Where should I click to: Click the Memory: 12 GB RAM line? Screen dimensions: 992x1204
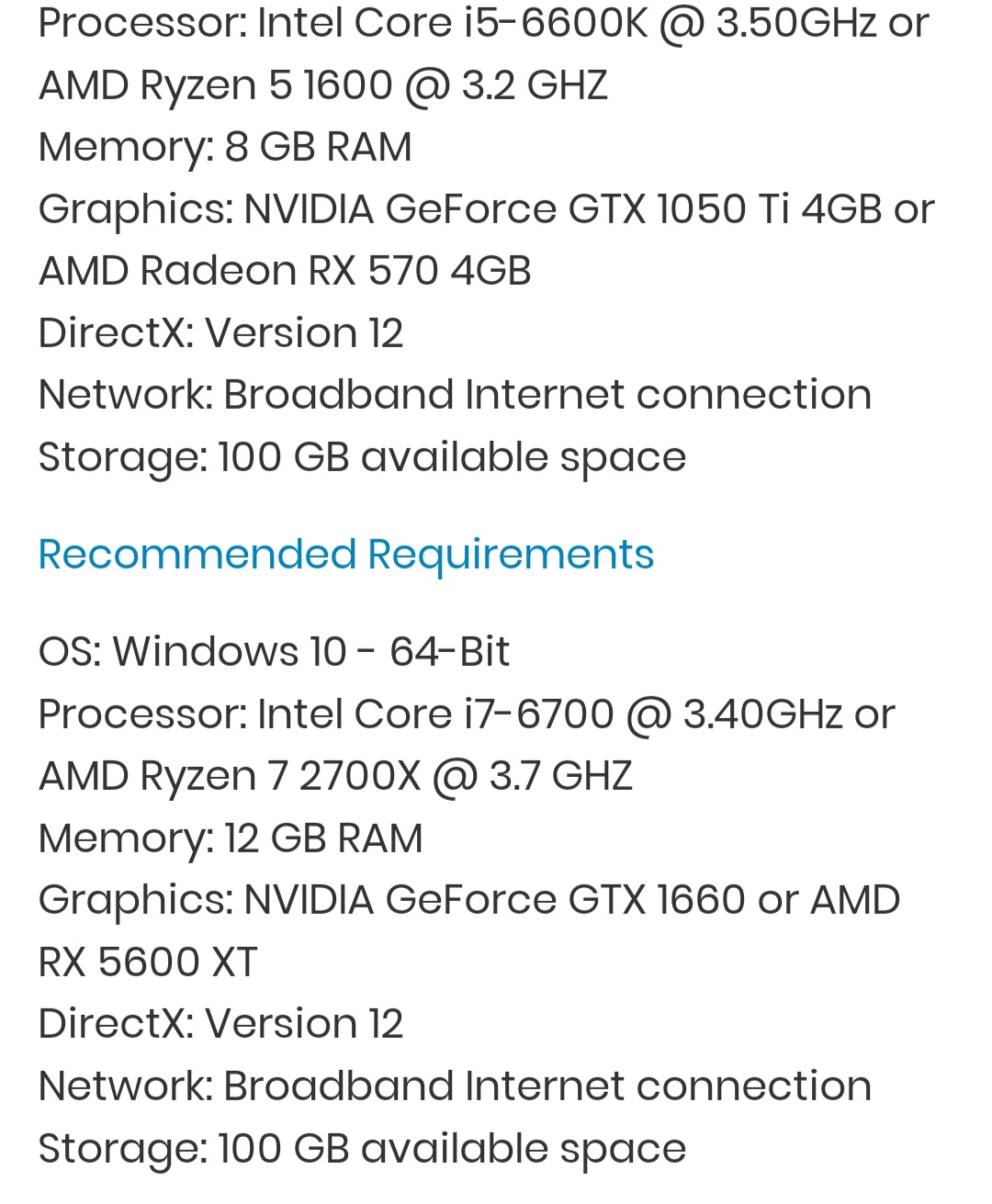click(231, 838)
